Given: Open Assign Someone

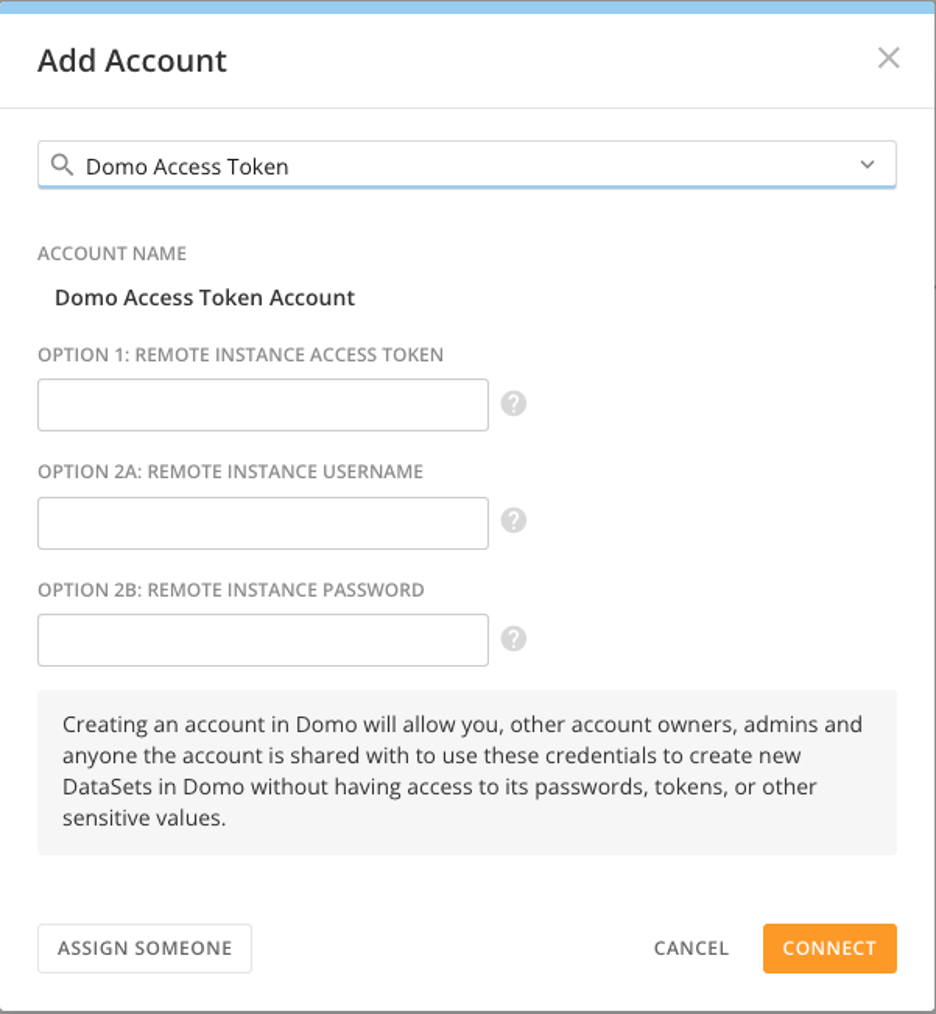Looking at the screenshot, I should (144, 948).
